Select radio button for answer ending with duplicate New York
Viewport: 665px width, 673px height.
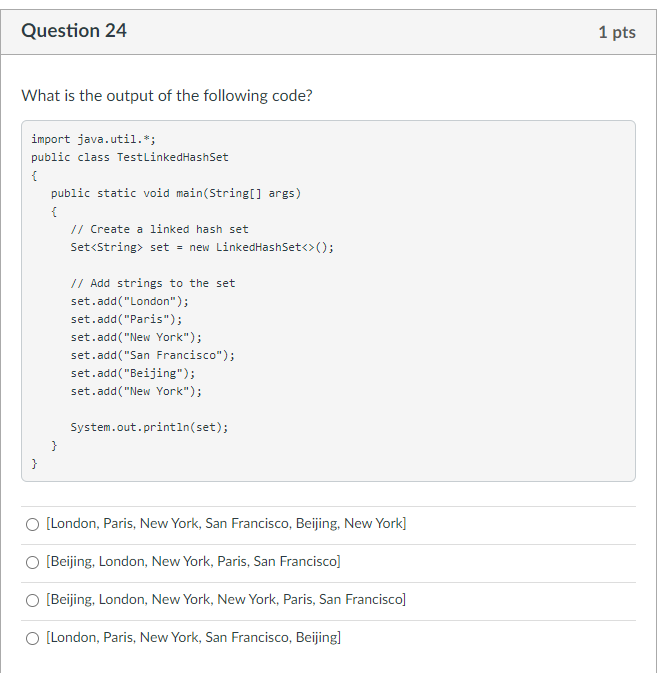33,524
